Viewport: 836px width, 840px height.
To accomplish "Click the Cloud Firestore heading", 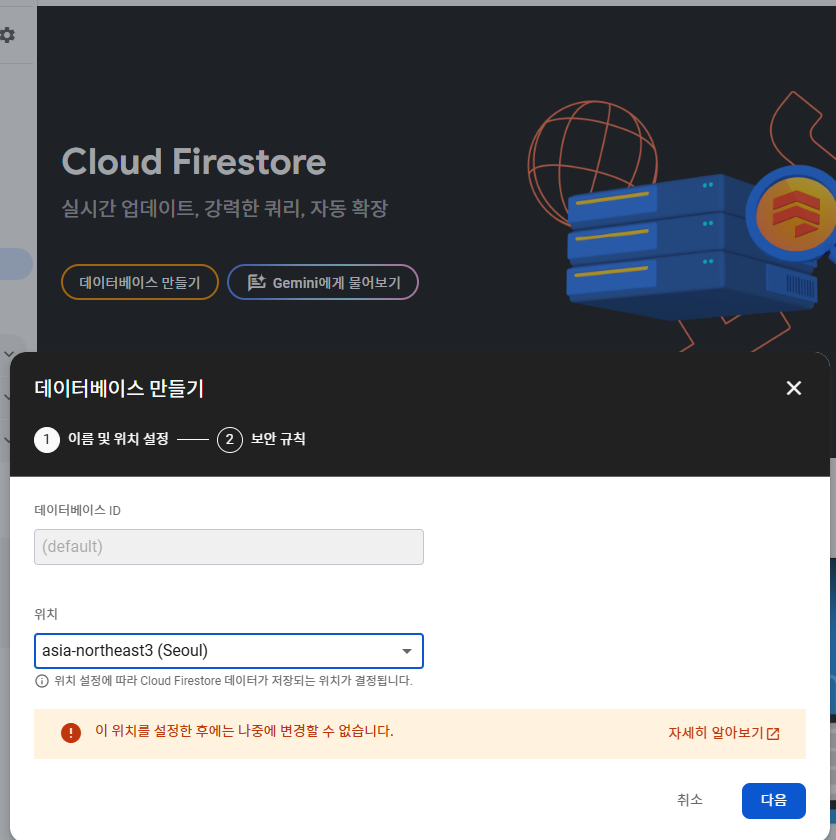I will point(194,162).
